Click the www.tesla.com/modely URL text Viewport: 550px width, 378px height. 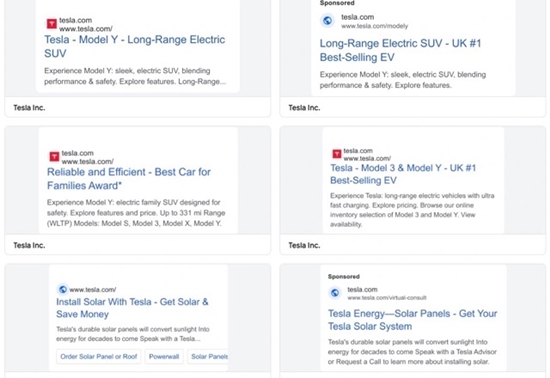point(375,26)
